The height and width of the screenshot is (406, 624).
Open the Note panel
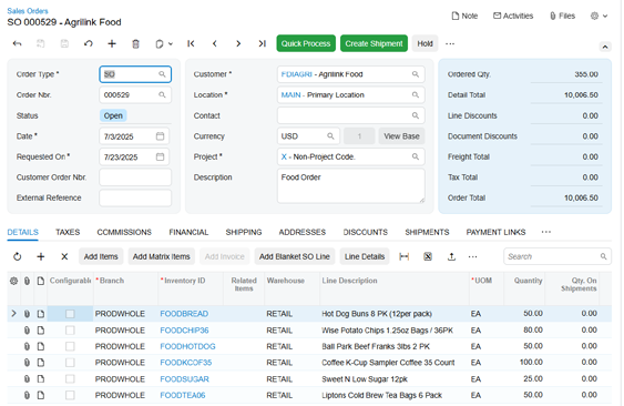click(465, 16)
